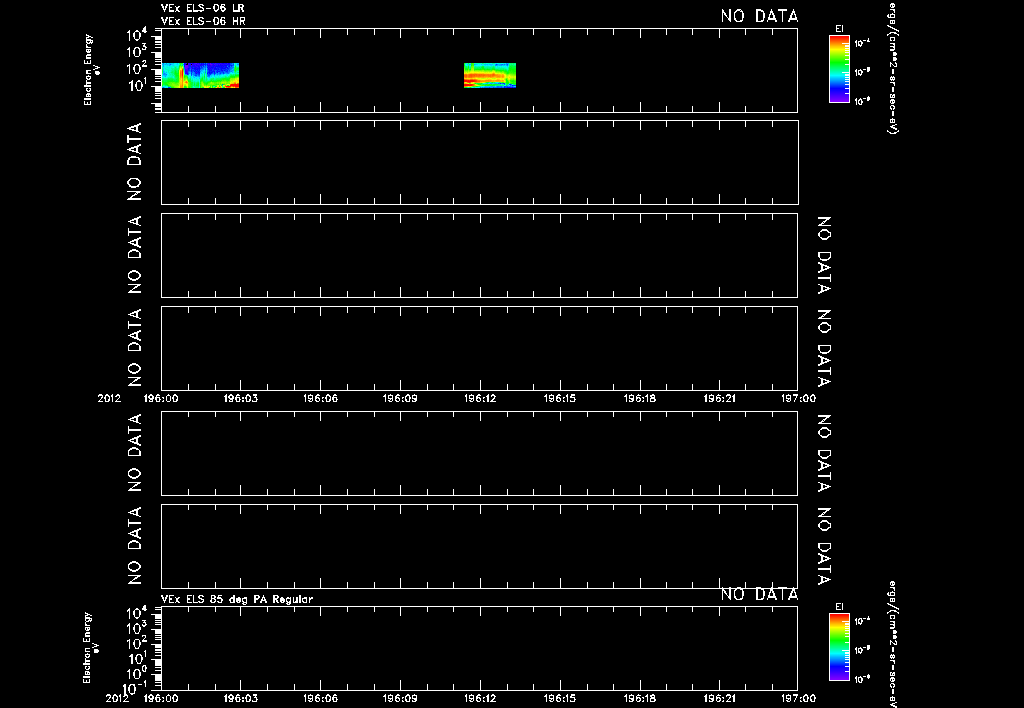1024x708 pixels.
Task: Click '196:06' on the middle time axis
Action: click(x=321, y=398)
